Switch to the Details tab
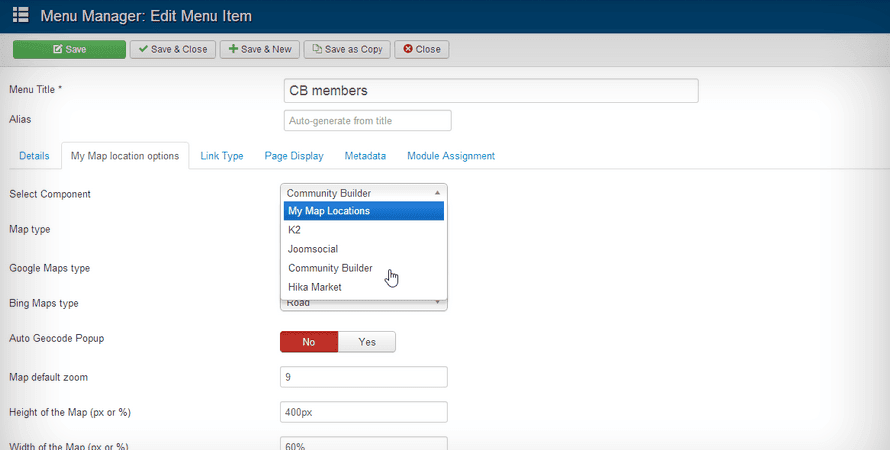The height and width of the screenshot is (450, 890). 34,156
